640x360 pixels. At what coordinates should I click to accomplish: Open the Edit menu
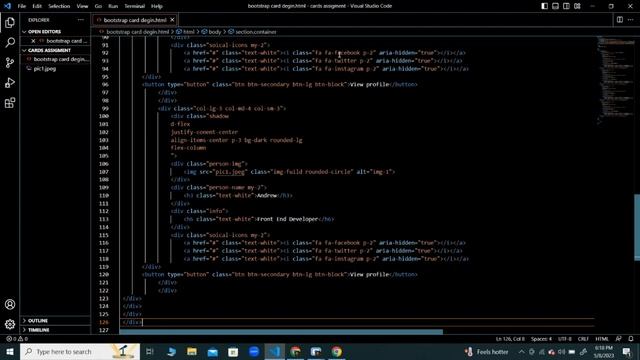tap(37, 6)
